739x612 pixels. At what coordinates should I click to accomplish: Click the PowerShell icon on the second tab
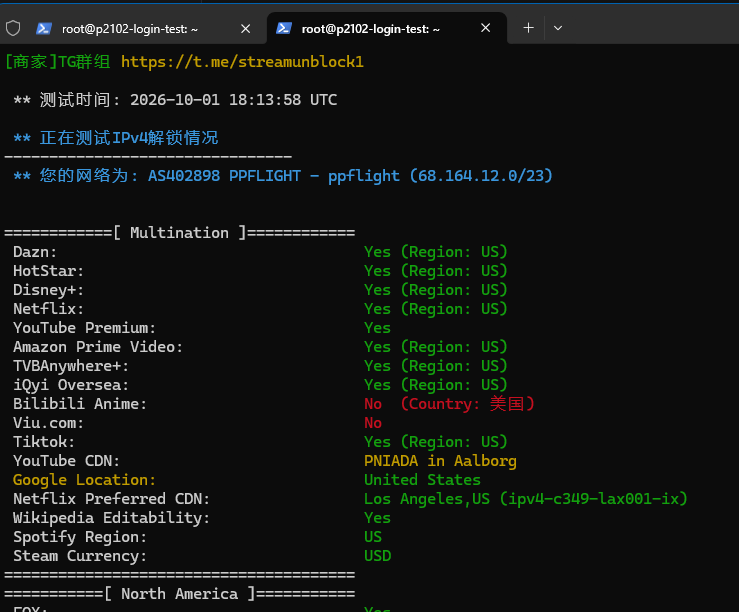(x=284, y=28)
